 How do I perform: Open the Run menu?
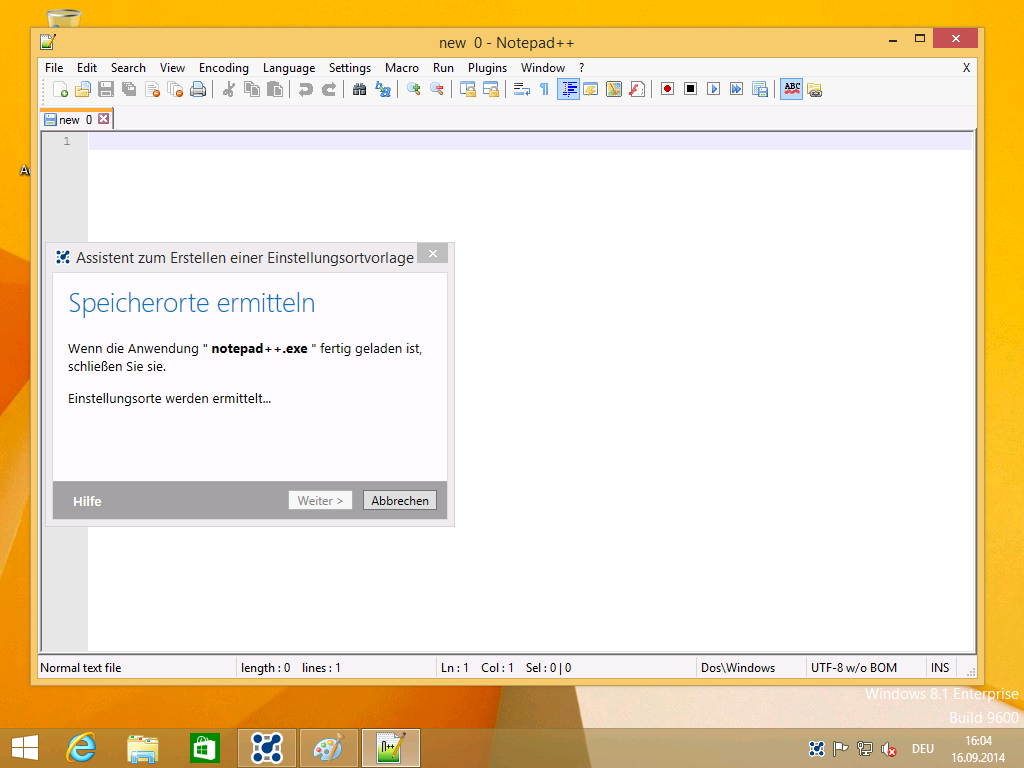(443, 68)
